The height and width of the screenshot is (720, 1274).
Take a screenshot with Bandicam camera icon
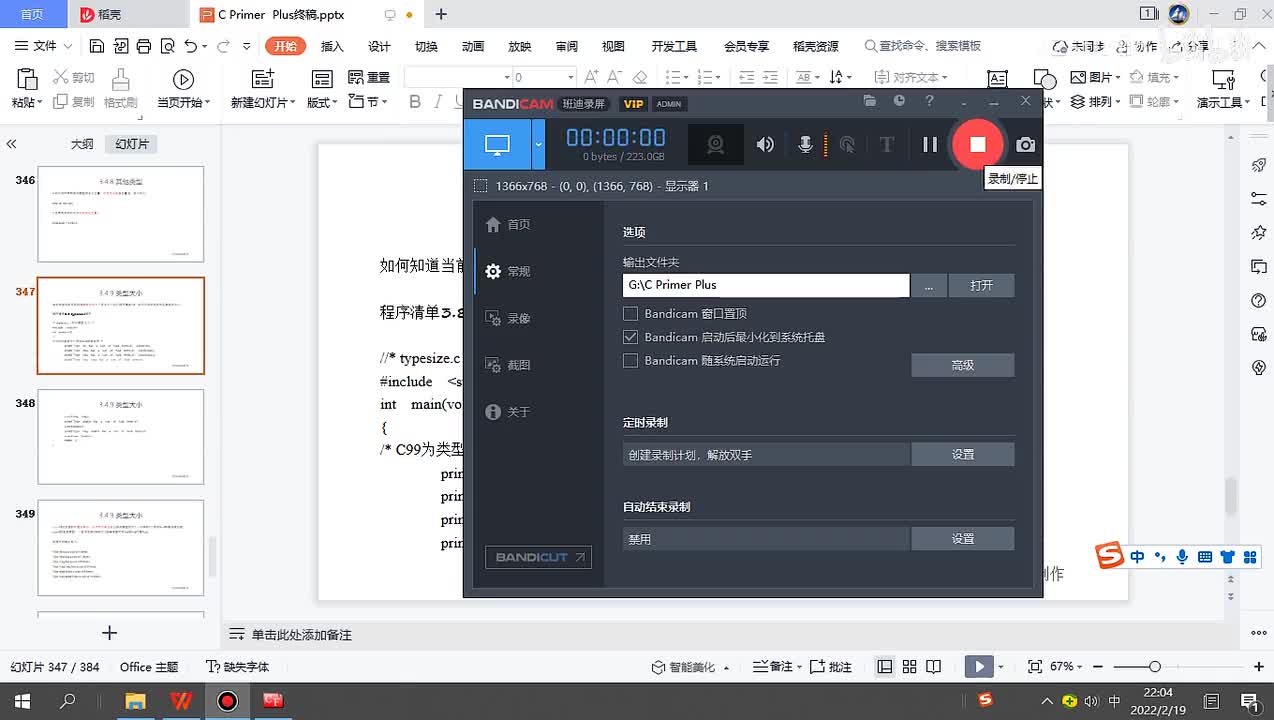[x=1025, y=145]
